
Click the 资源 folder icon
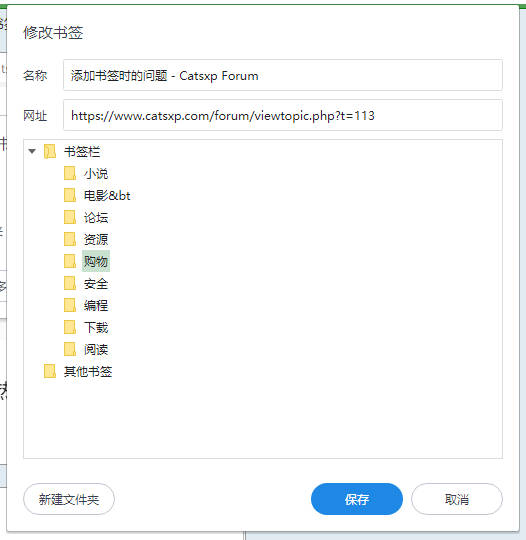70,239
